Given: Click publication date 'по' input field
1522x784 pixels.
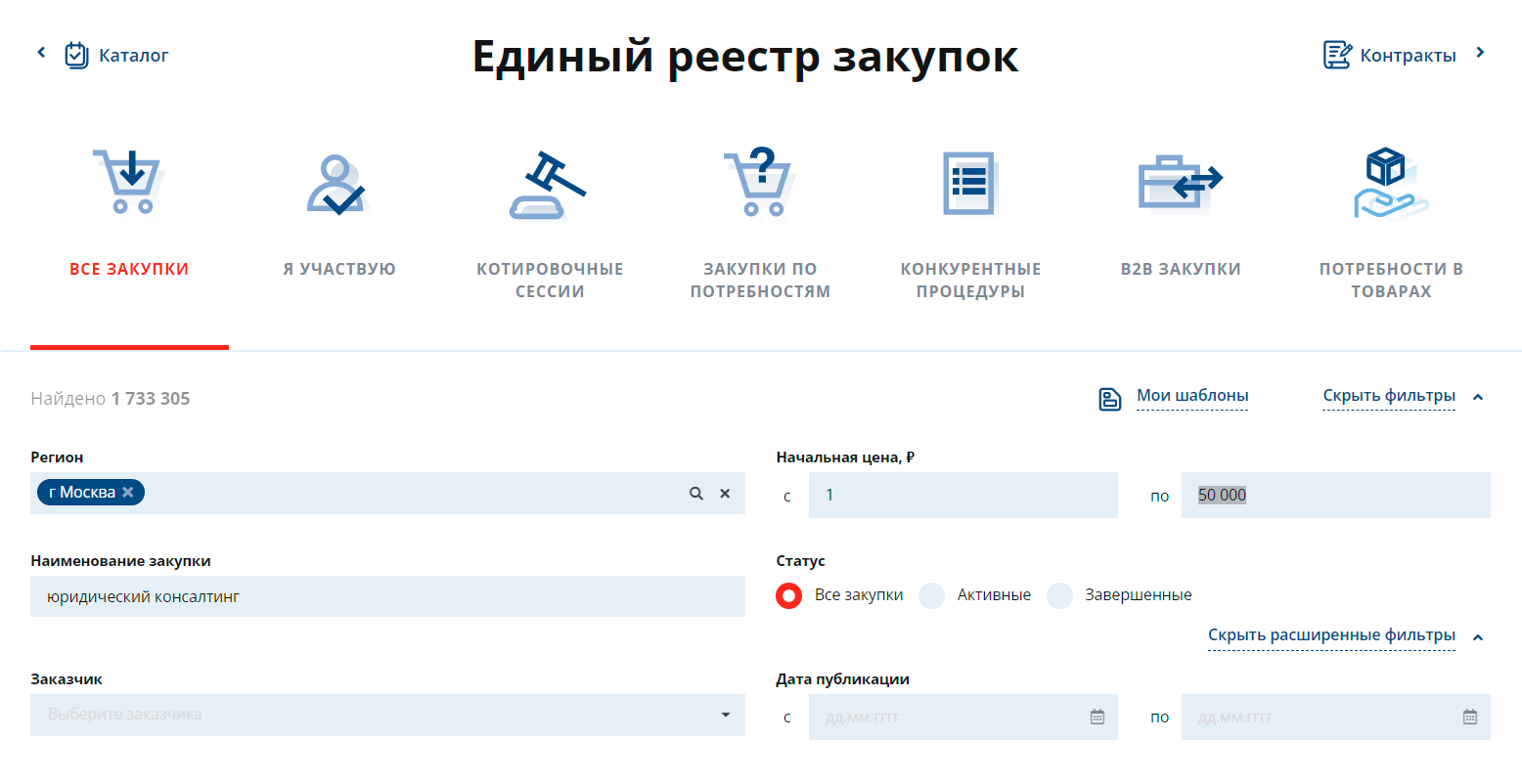Looking at the screenshot, I should [x=1335, y=717].
